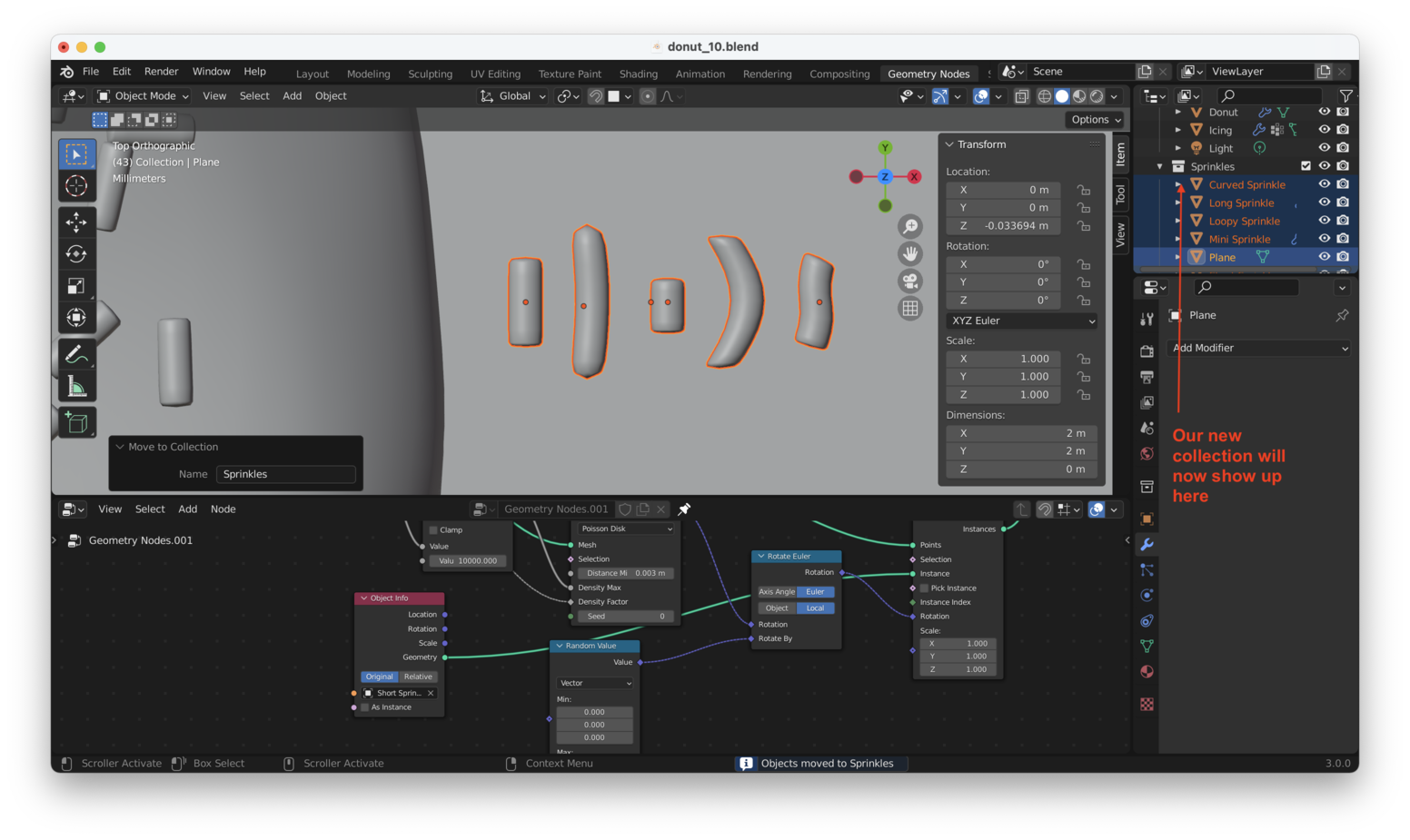Screen dimensions: 1410x840
Task: Enable the As Instance checkbox
Action: click(365, 707)
